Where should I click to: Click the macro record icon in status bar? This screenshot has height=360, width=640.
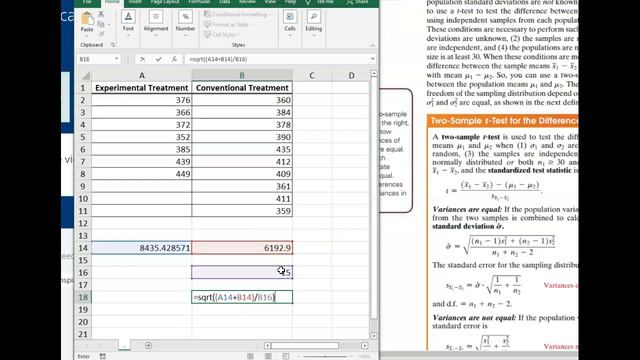pyautogui.click(x=102, y=356)
